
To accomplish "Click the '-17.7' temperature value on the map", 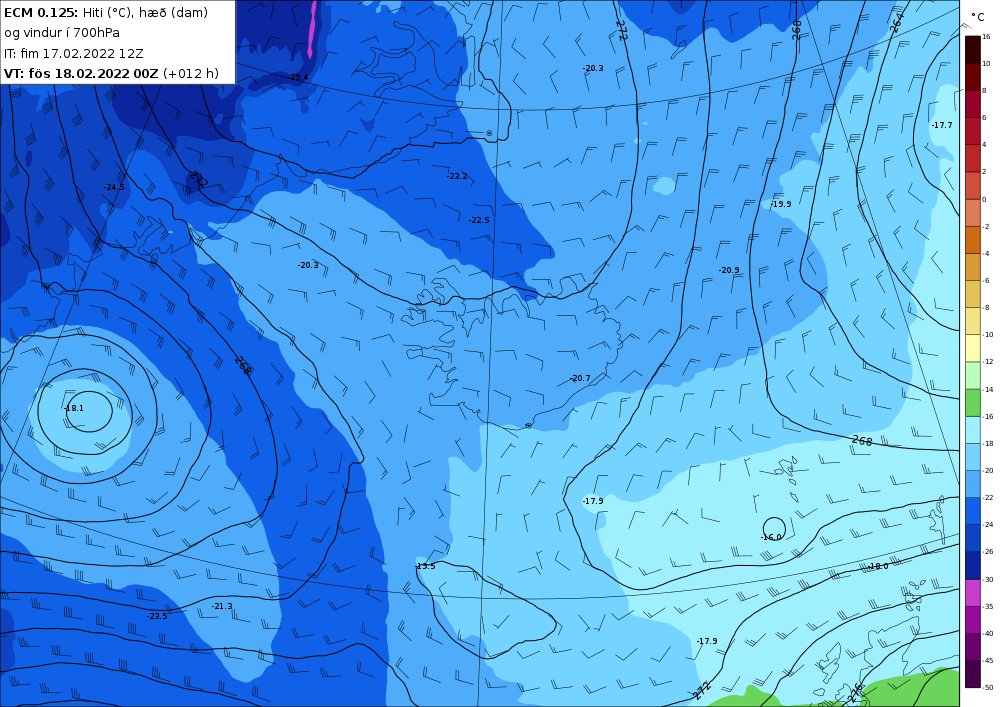I will point(942,126).
